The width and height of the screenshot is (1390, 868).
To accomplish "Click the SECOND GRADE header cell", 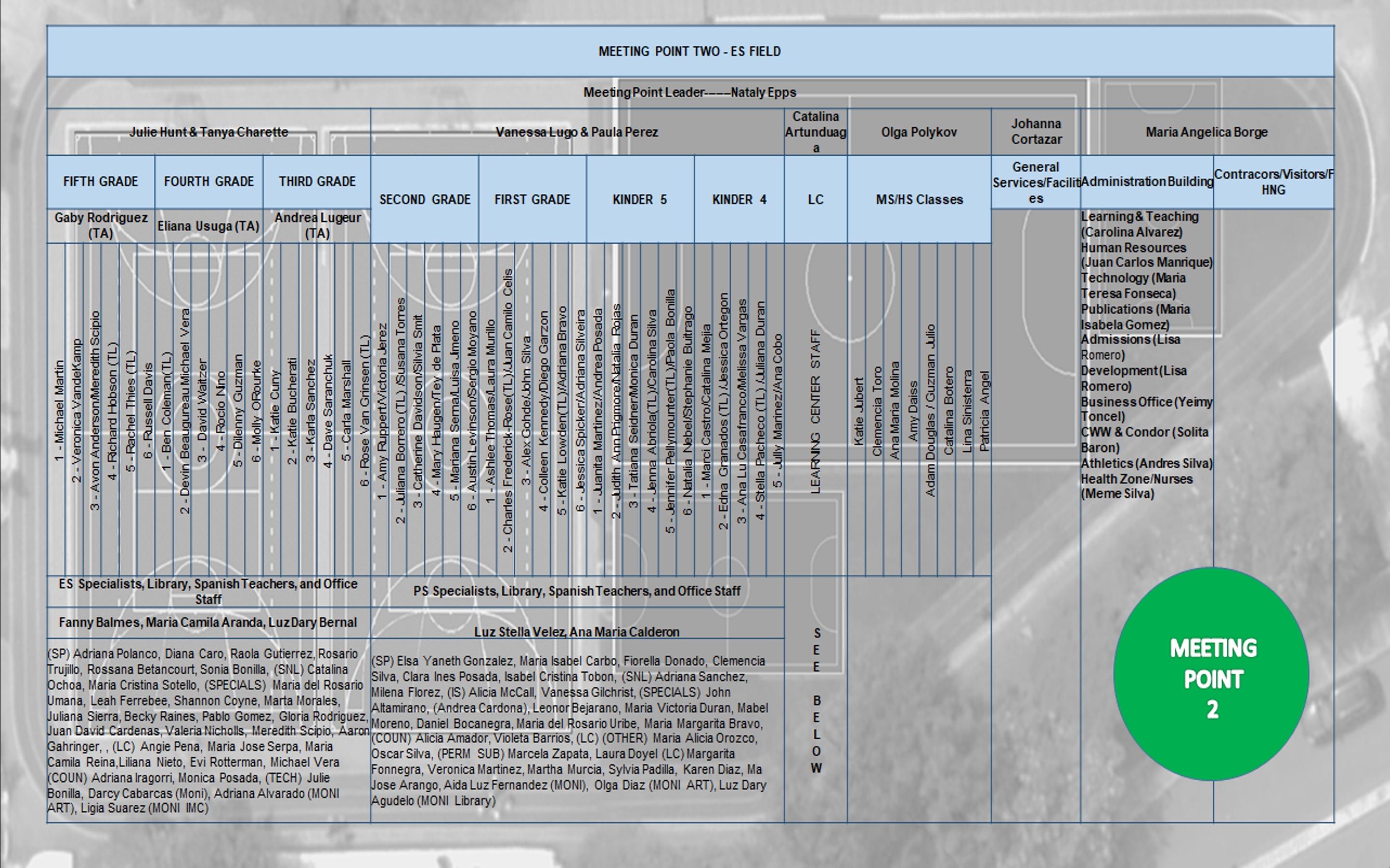I will (425, 199).
